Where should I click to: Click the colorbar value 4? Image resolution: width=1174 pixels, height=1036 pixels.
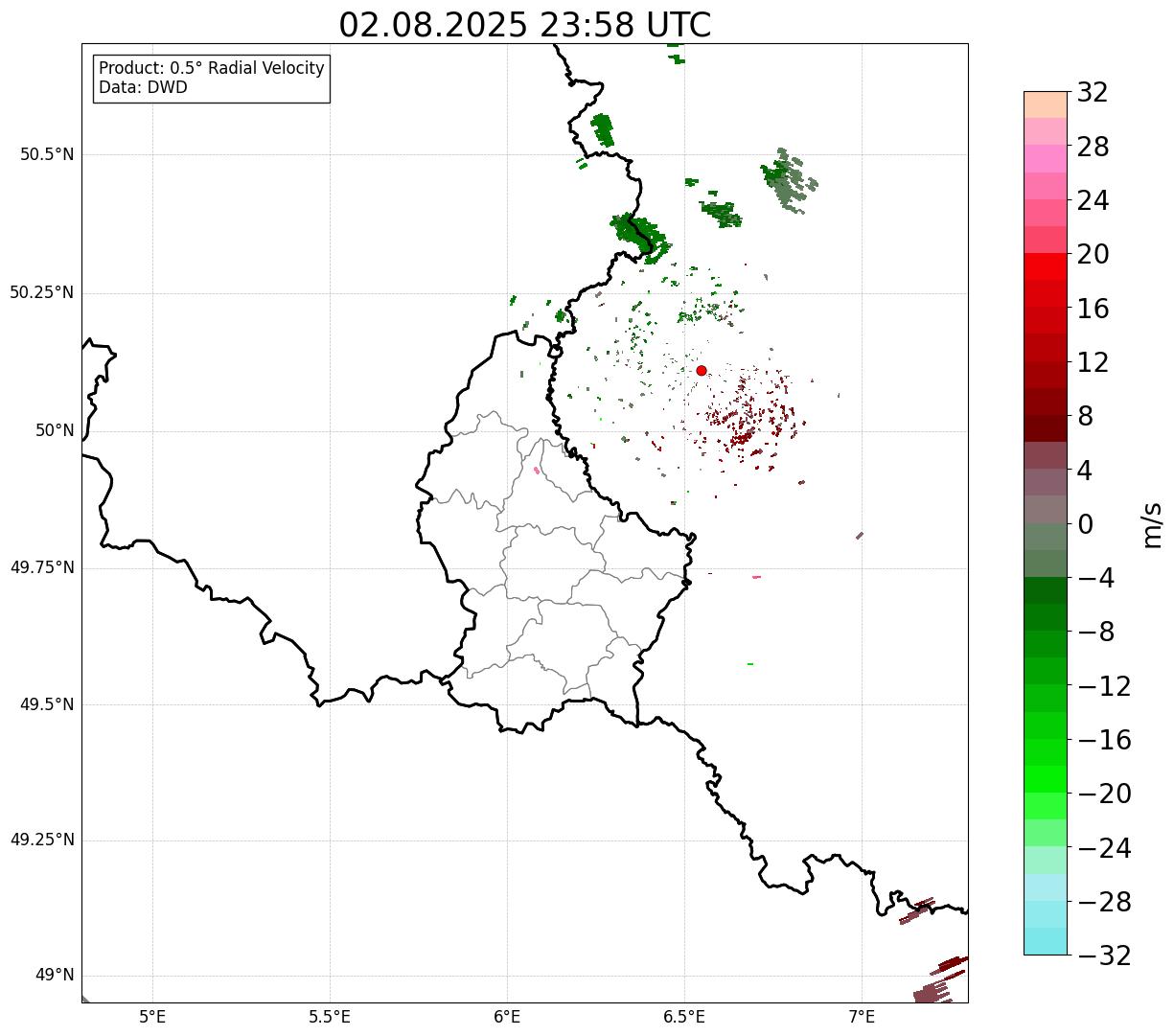(1085, 470)
